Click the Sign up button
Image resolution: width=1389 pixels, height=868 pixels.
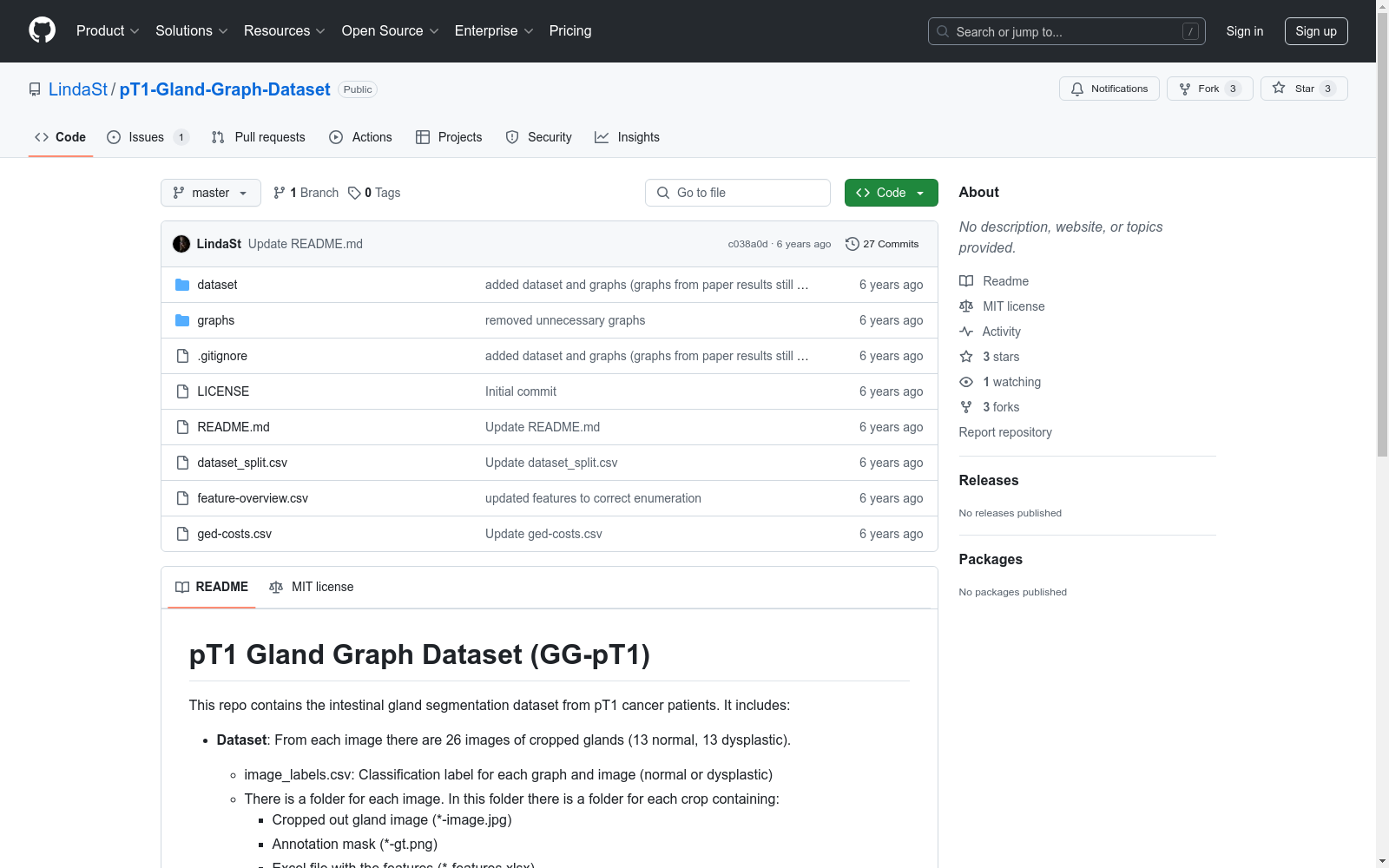pyautogui.click(x=1316, y=31)
